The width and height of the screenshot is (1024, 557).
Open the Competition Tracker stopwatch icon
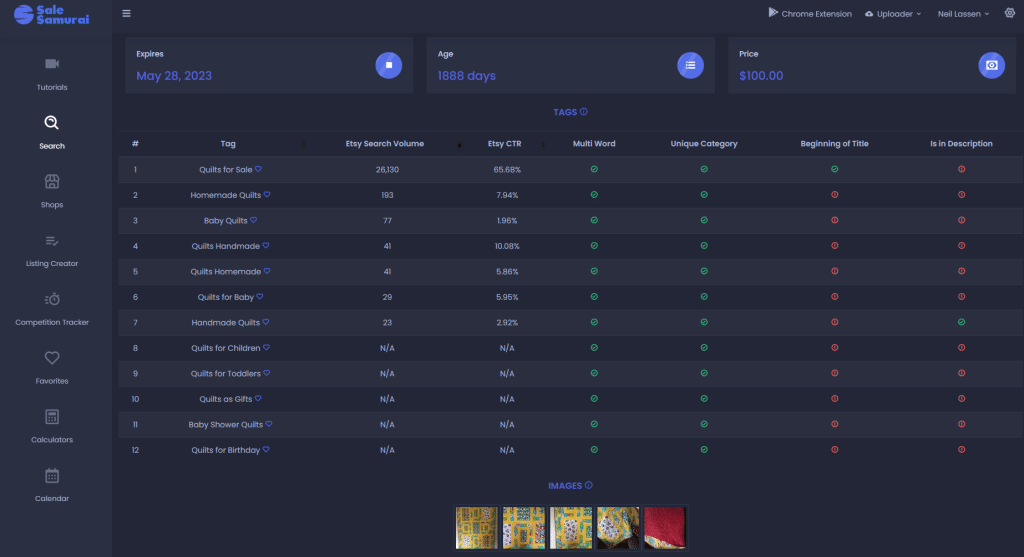click(52, 299)
